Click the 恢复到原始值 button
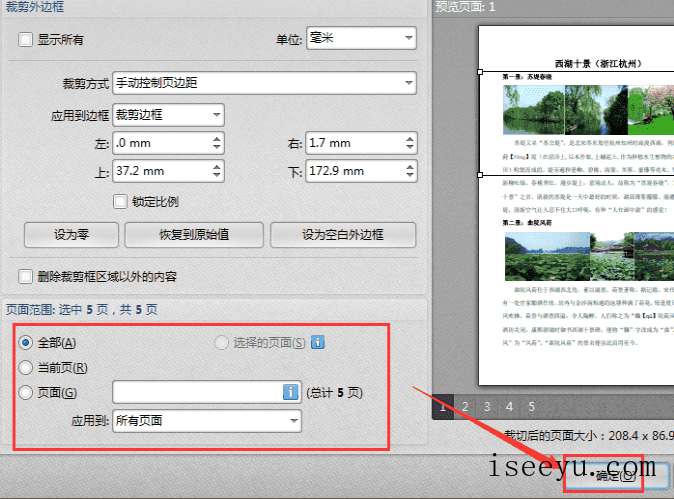674x499 pixels. (194, 235)
